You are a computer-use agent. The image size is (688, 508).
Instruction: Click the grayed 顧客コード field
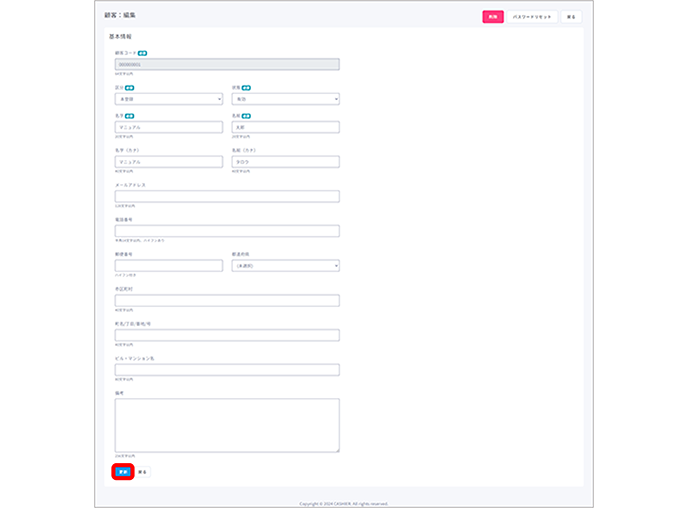[x=226, y=64]
